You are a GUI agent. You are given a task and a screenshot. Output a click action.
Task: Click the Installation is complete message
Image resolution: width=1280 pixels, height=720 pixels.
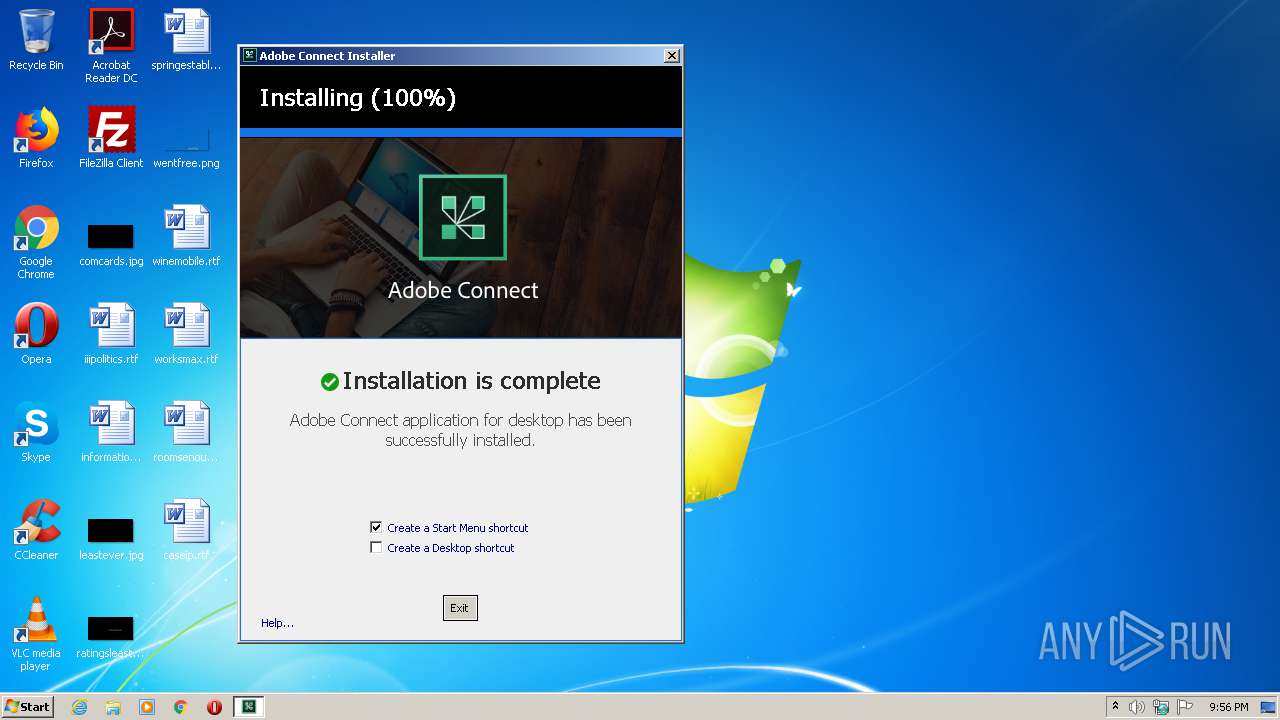coord(471,381)
